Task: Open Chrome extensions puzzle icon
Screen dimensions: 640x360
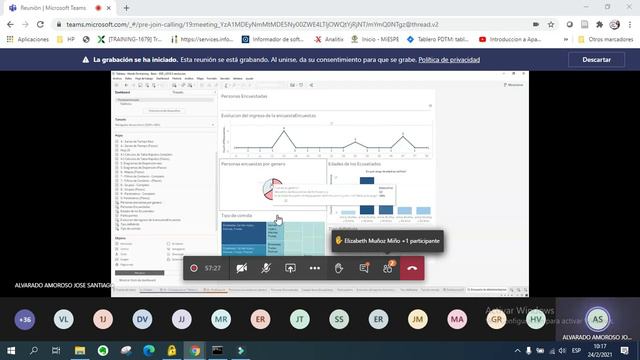Action: coord(600,24)
